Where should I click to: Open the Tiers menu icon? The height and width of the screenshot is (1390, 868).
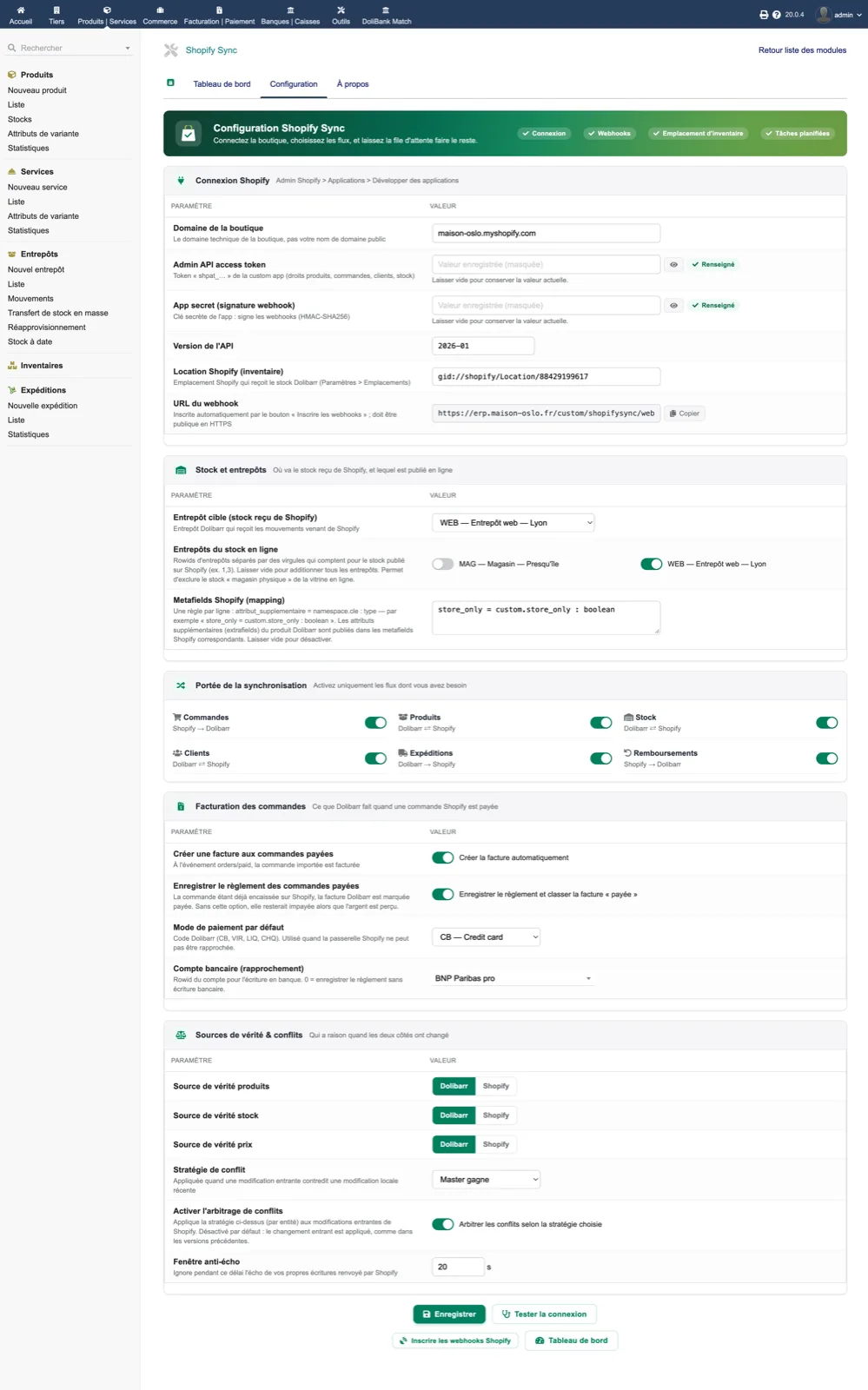[56, 10]
